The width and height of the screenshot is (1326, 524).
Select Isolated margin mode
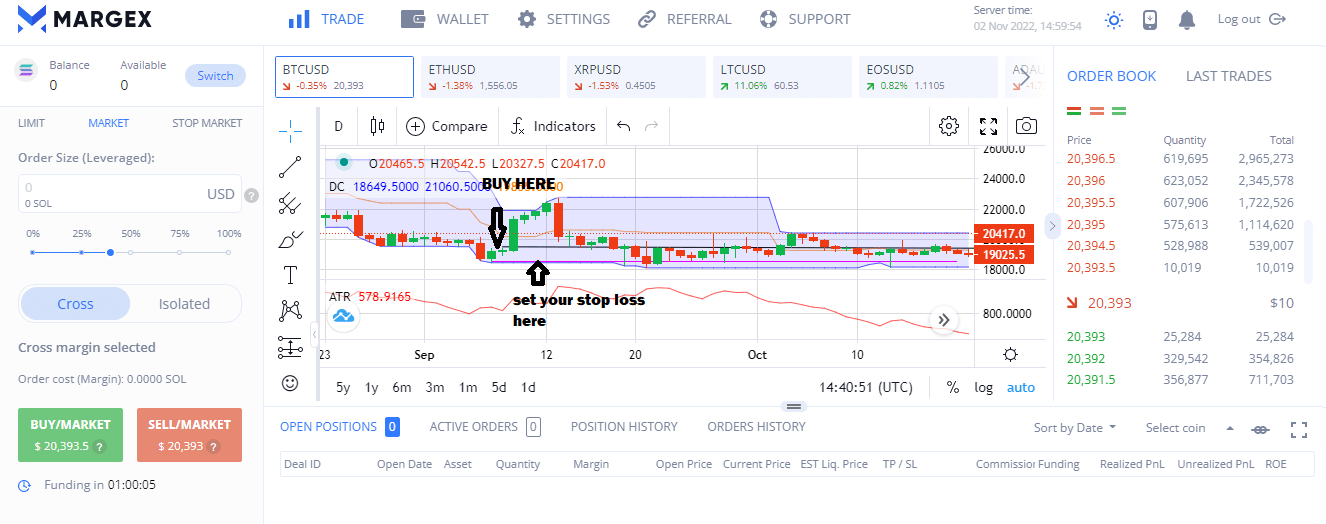[184, 304]
